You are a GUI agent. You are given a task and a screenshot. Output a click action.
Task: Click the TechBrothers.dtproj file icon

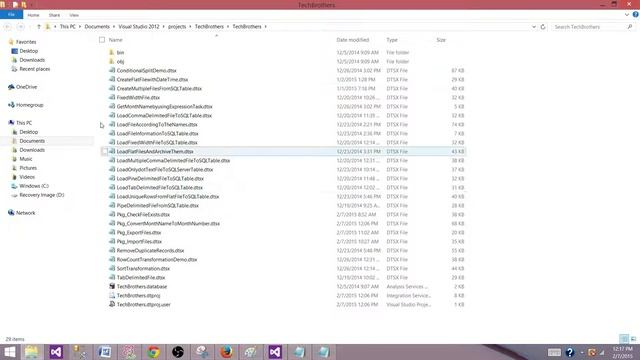point(112,295)
